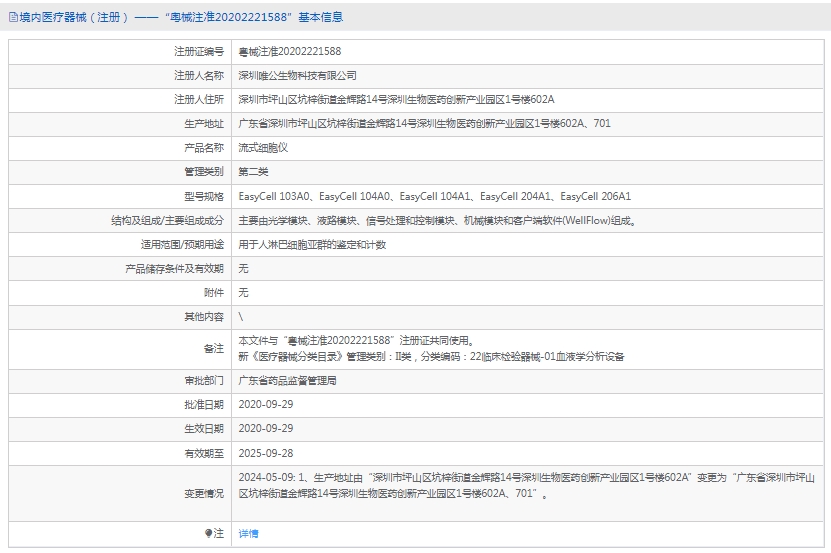Open the 详情 link in the 注 row
This screenshot has width=831, height=553.
tap(249, 533)
